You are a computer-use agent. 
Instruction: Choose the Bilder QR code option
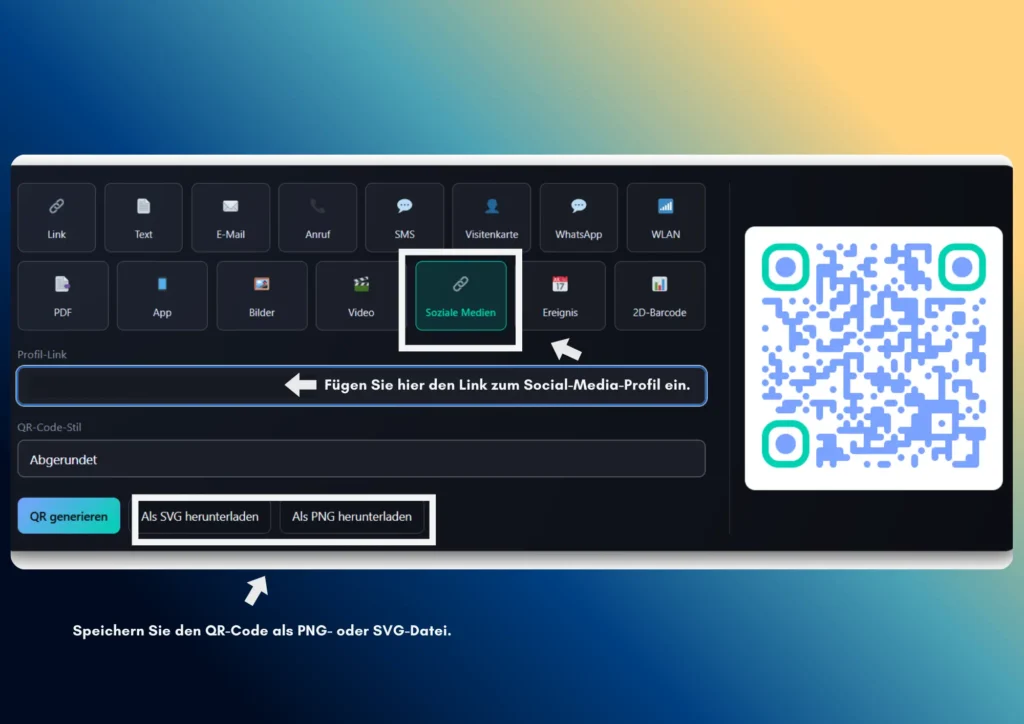[x=261, y=295]
